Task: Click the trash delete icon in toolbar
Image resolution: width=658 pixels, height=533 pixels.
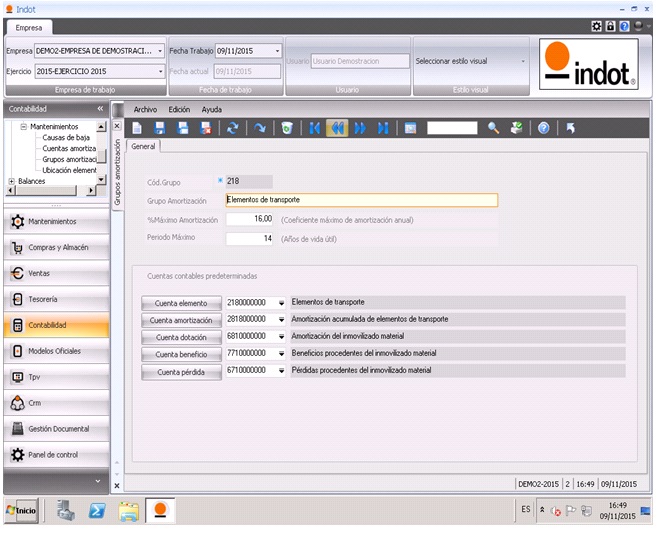Action: coord(287,128)
